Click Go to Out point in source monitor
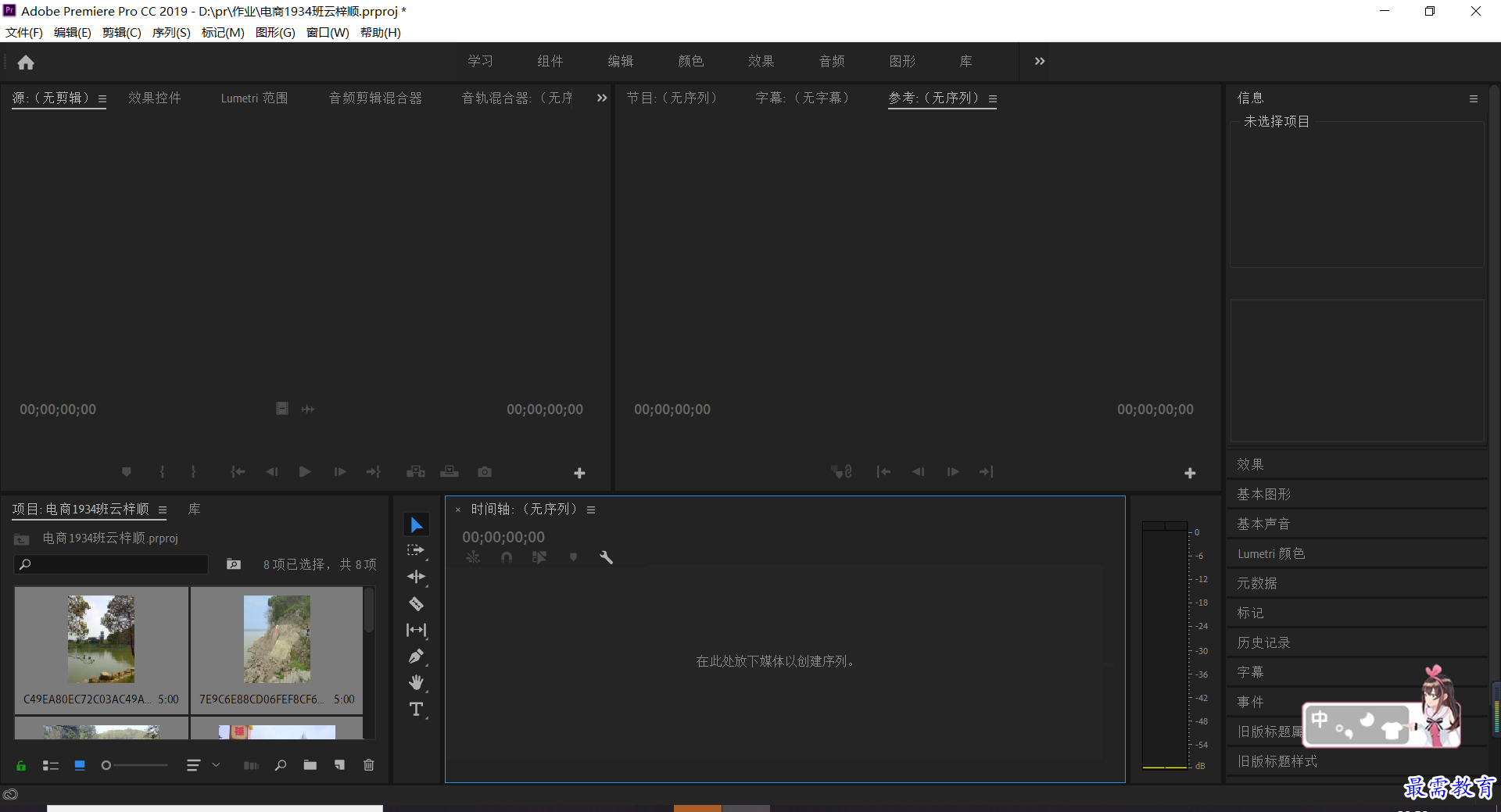The image size is (1501, 812). (x=374, y=472)
